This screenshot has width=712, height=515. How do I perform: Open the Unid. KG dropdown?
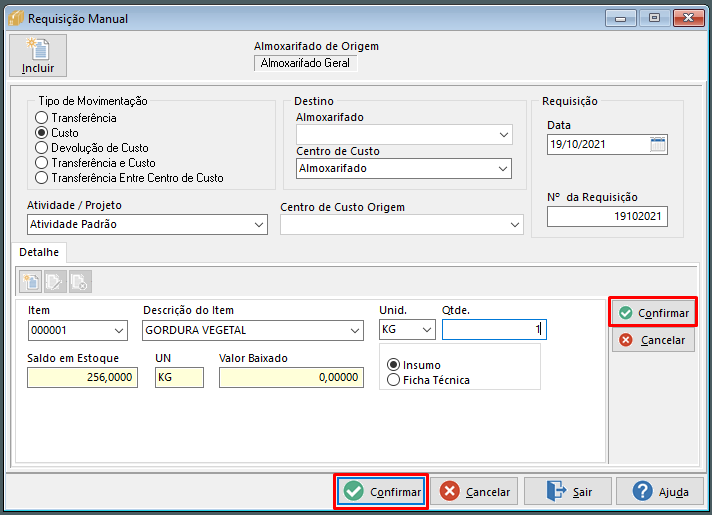click(x=427, y=330)
